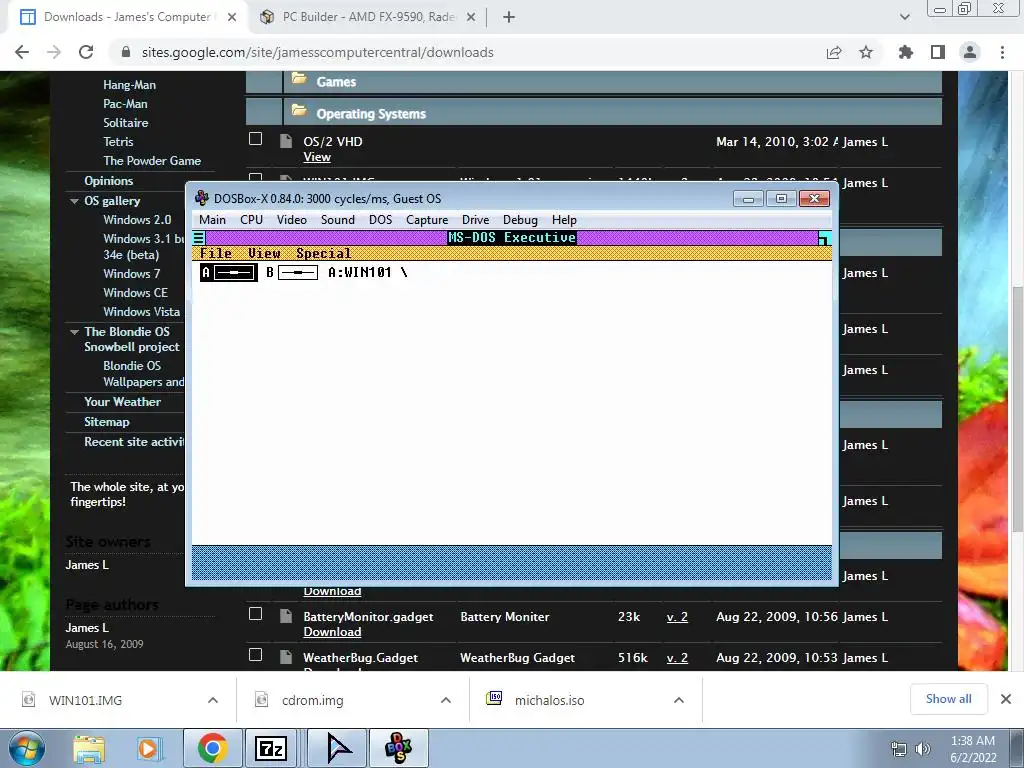Click the MS-DOS Executive zoom box icon

(x=825, y=238)
